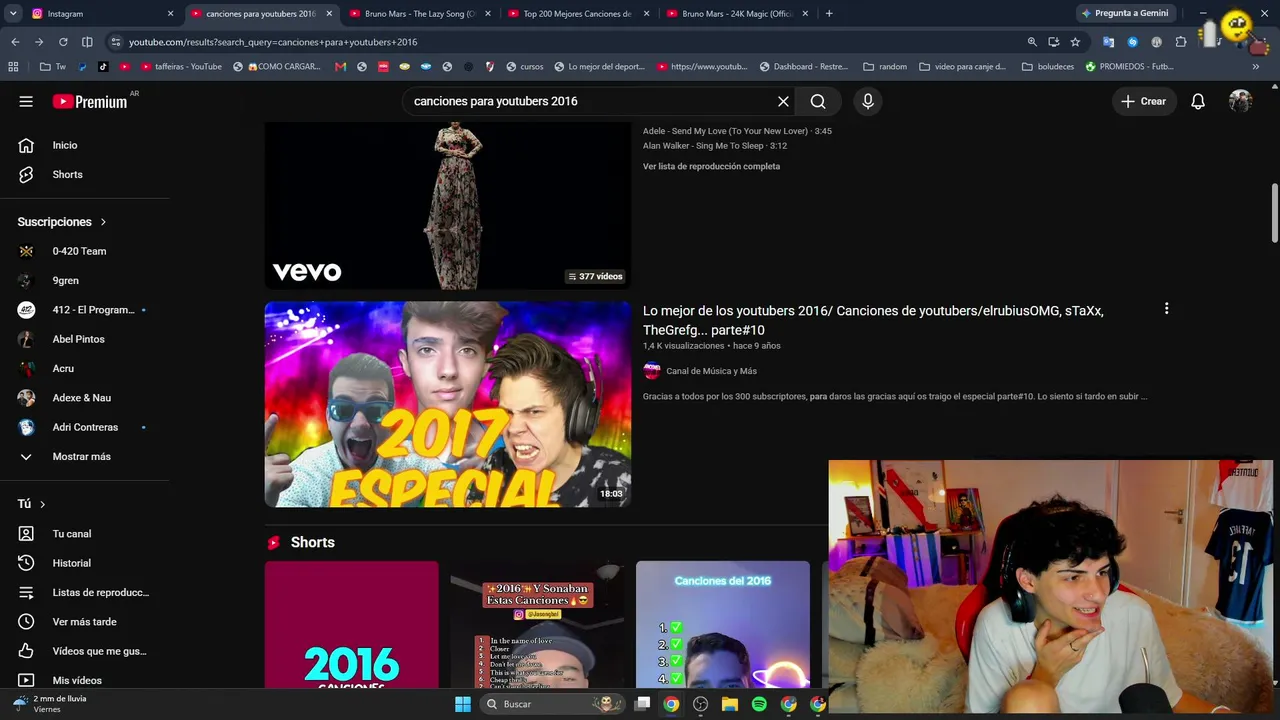
Task: Open Ver más tarde list
Action: [x=85, y=622]
